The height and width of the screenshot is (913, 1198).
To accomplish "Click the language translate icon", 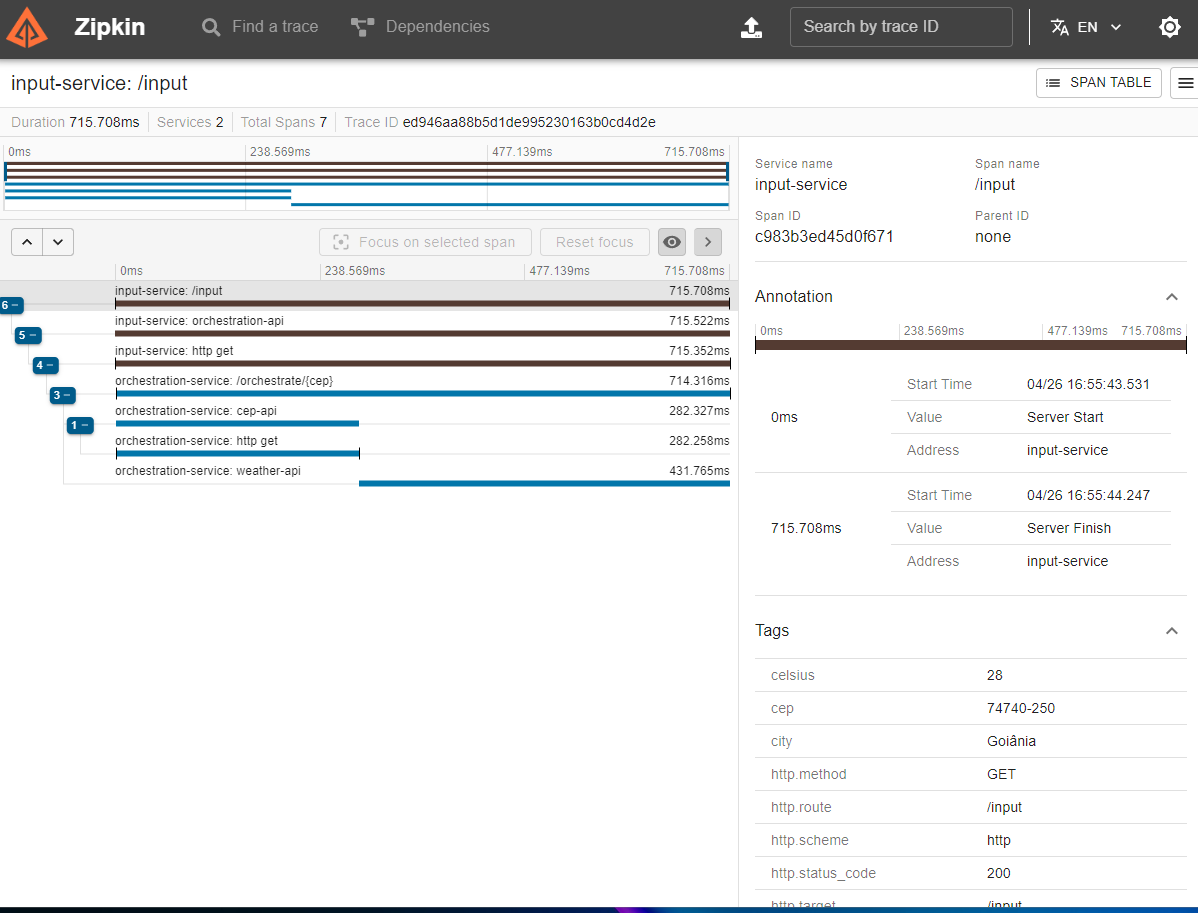I will [1059, 28].
